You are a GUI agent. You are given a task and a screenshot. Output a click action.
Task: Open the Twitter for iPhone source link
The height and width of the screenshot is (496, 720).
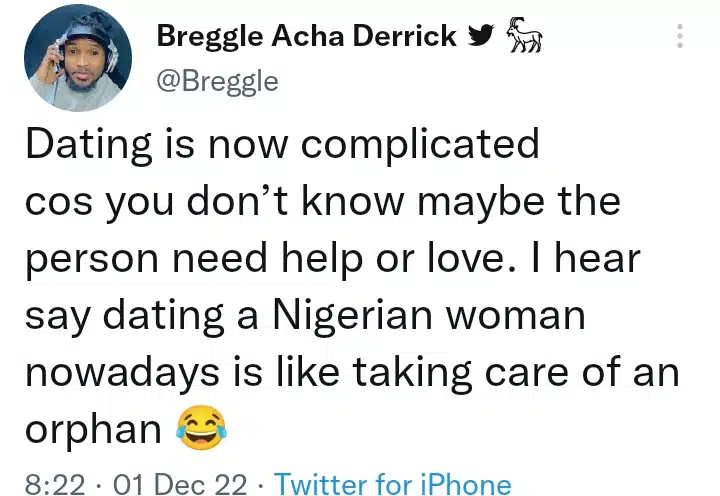click(393, 484)
